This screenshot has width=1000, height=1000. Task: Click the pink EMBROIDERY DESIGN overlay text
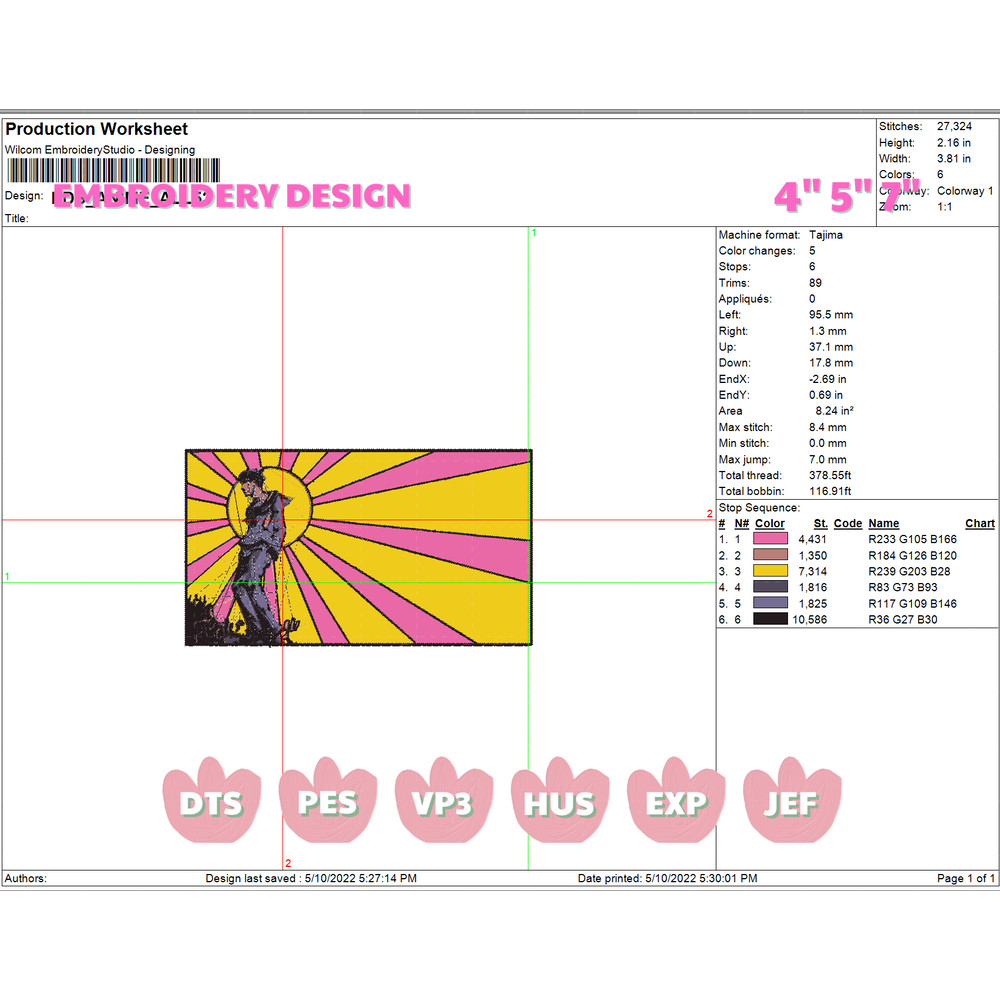click(232, 196)
